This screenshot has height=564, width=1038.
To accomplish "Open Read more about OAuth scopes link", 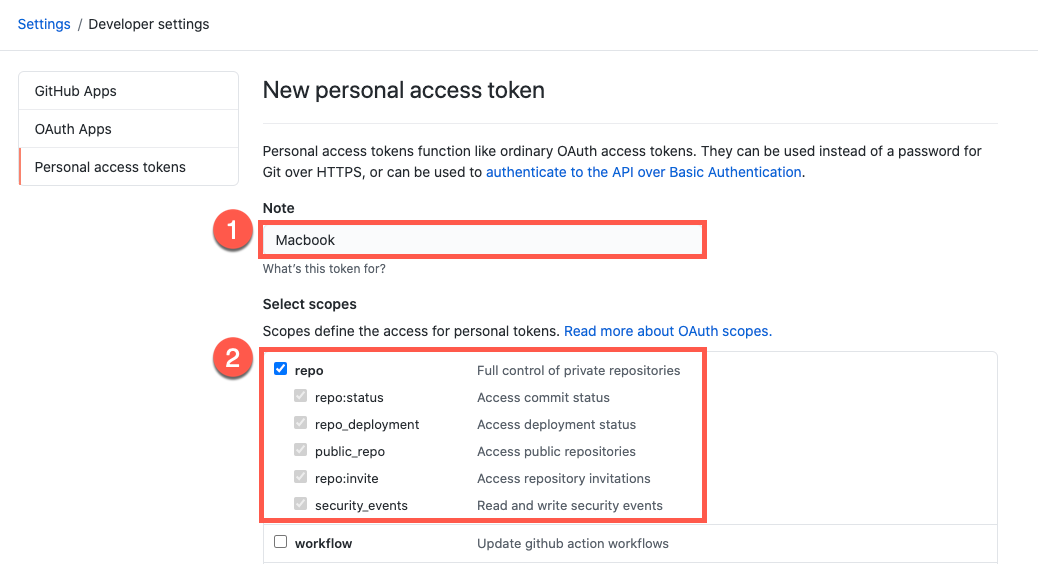I will click(668, 331).
